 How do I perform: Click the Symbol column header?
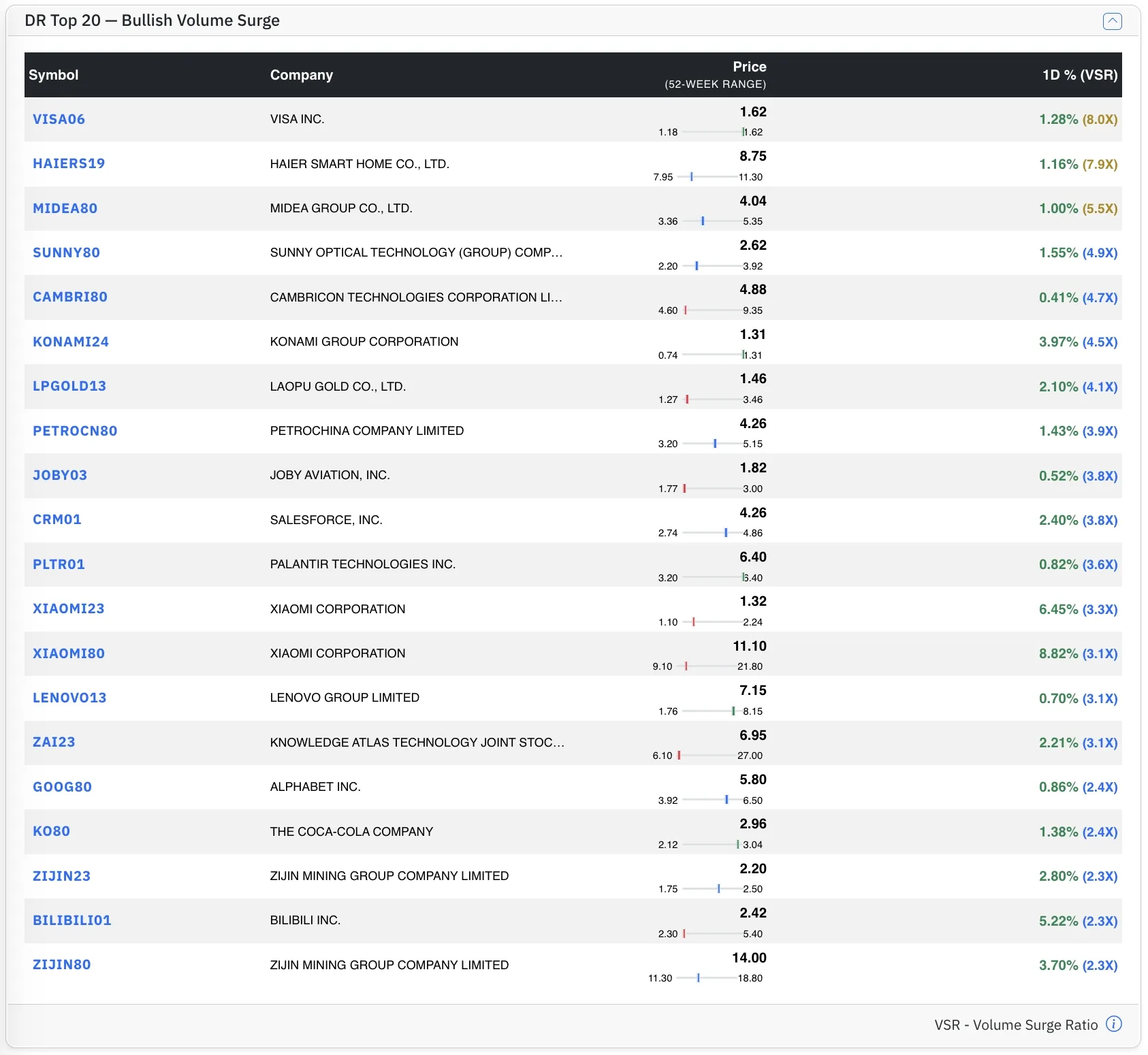[x=54, y=75]
